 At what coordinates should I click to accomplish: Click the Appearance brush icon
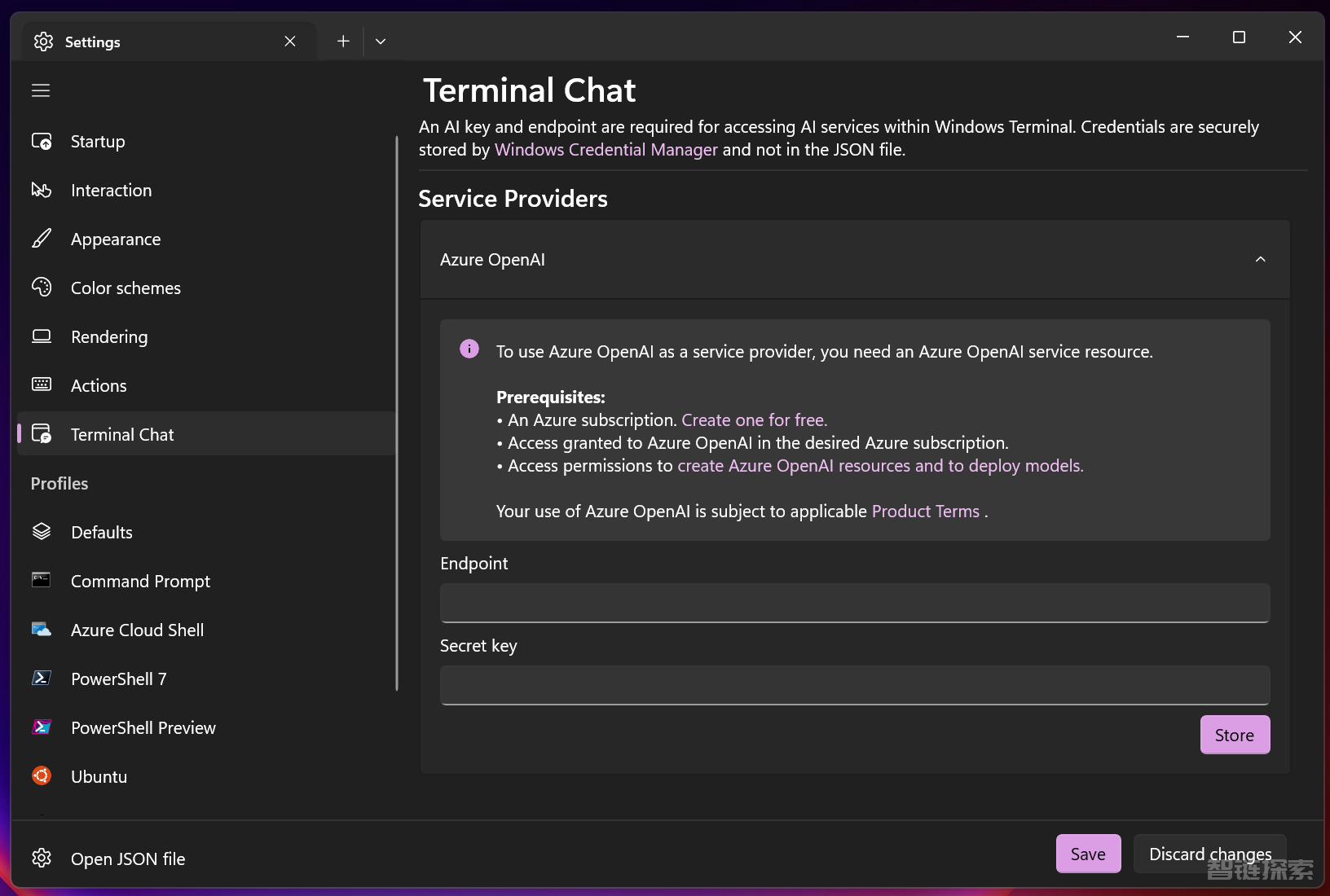pos(42,239)
